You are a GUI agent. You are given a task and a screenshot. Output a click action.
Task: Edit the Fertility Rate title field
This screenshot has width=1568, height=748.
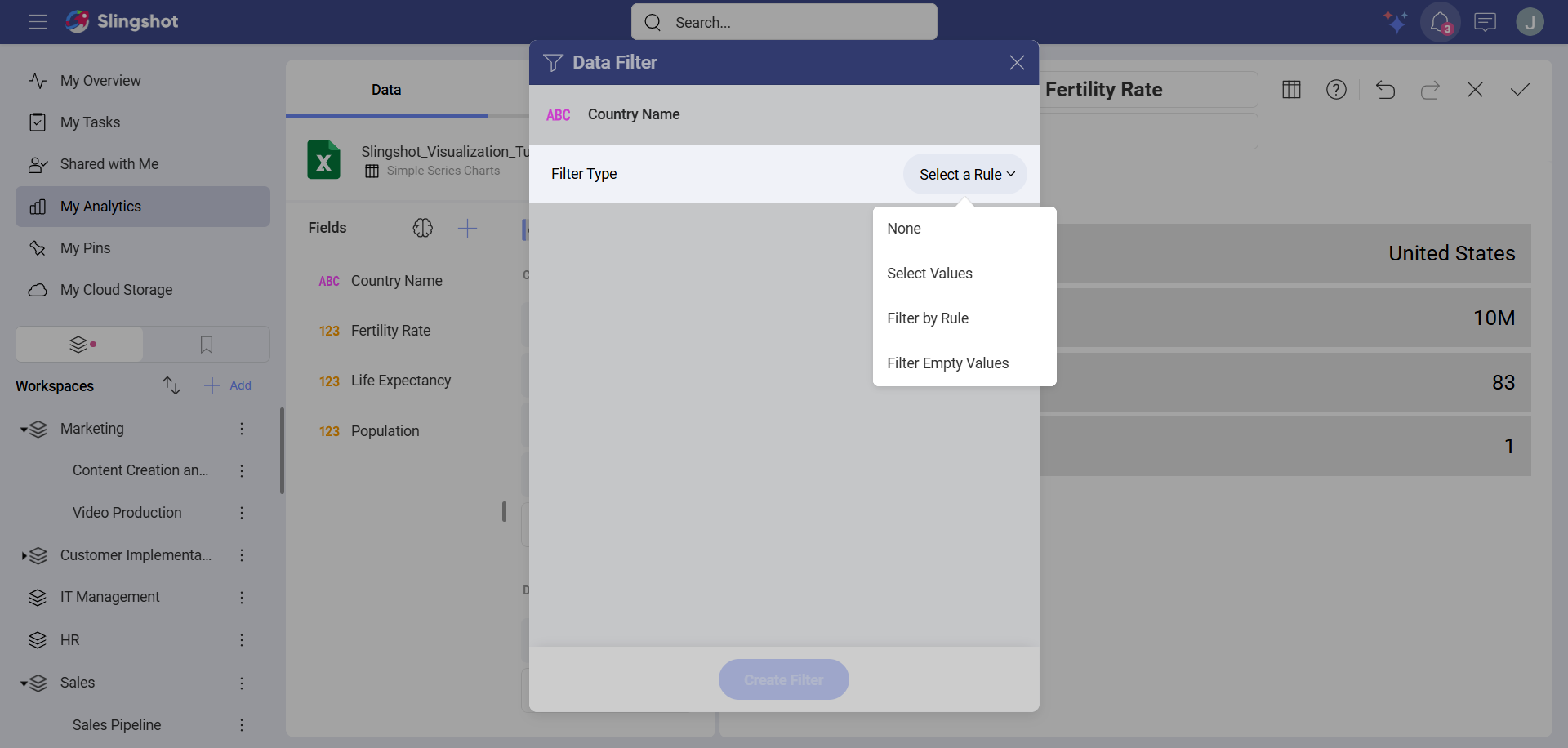(1148, 90)
